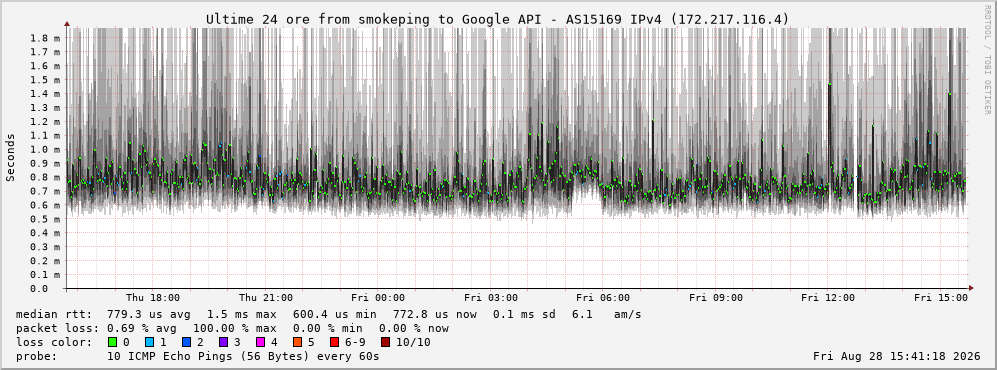The width and height of the screenshot is (997, 370).
Task: Click the 1.0 m y-axis tick label
Action: (x=44, y=149)
